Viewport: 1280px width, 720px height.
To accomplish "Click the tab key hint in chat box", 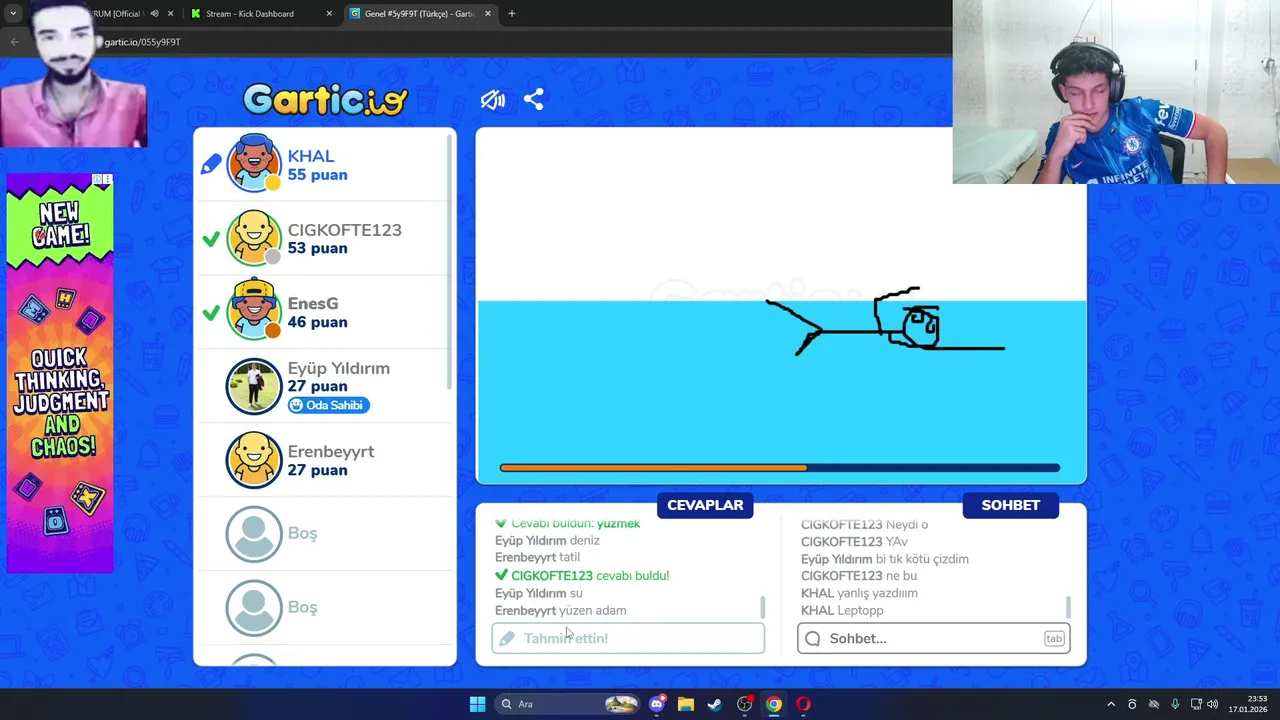I will click(1054, 638).
